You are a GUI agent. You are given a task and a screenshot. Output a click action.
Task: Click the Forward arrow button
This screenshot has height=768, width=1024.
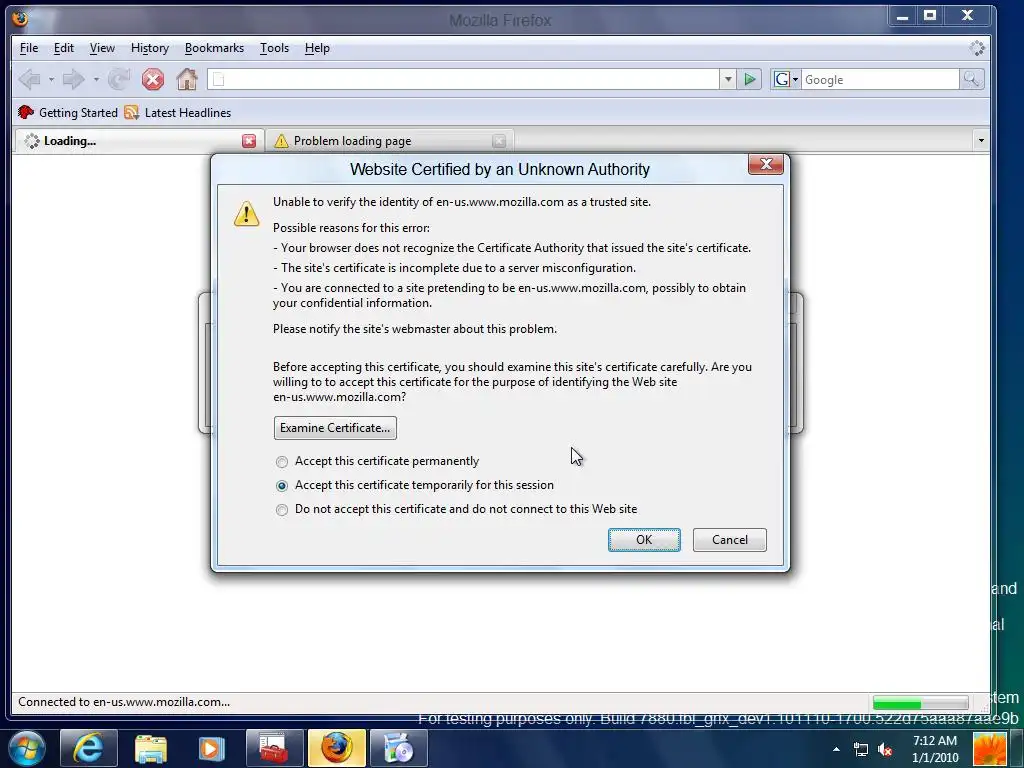coord(73,80)
